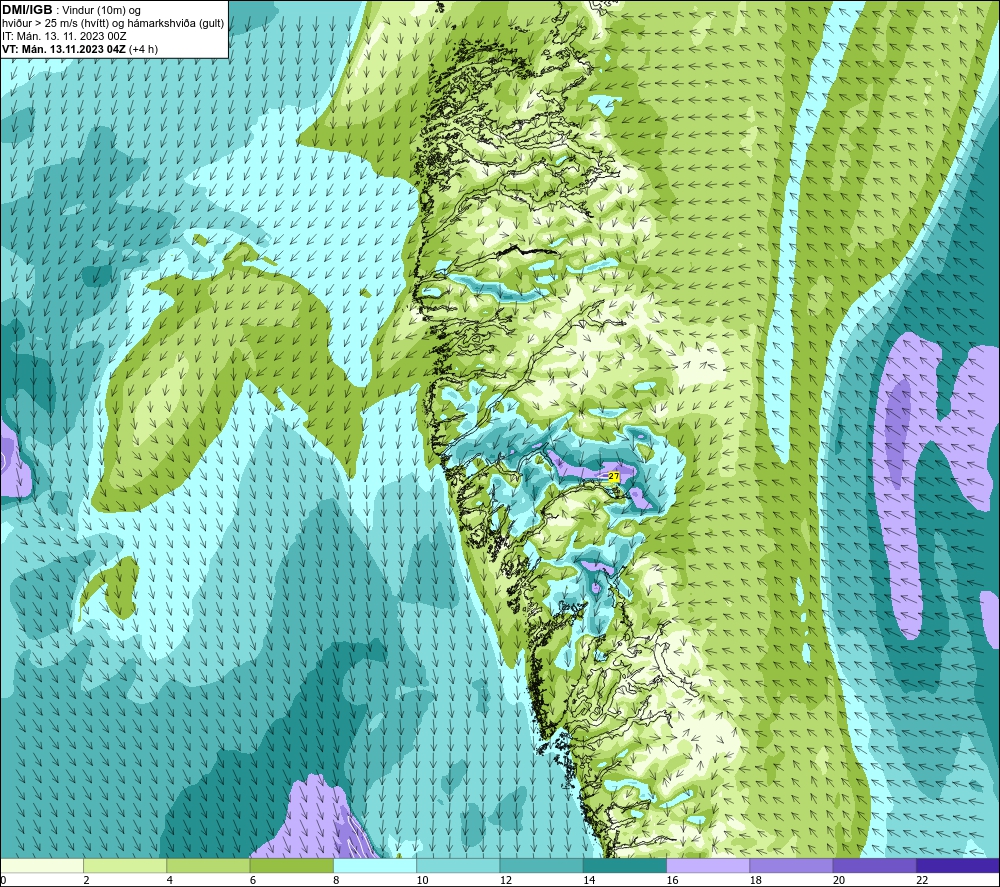Click the "VT: Mán. 13.11.2023 04Z" valid time
Image resolution: width=1000 pixels, height=887 pixels.
64,49
